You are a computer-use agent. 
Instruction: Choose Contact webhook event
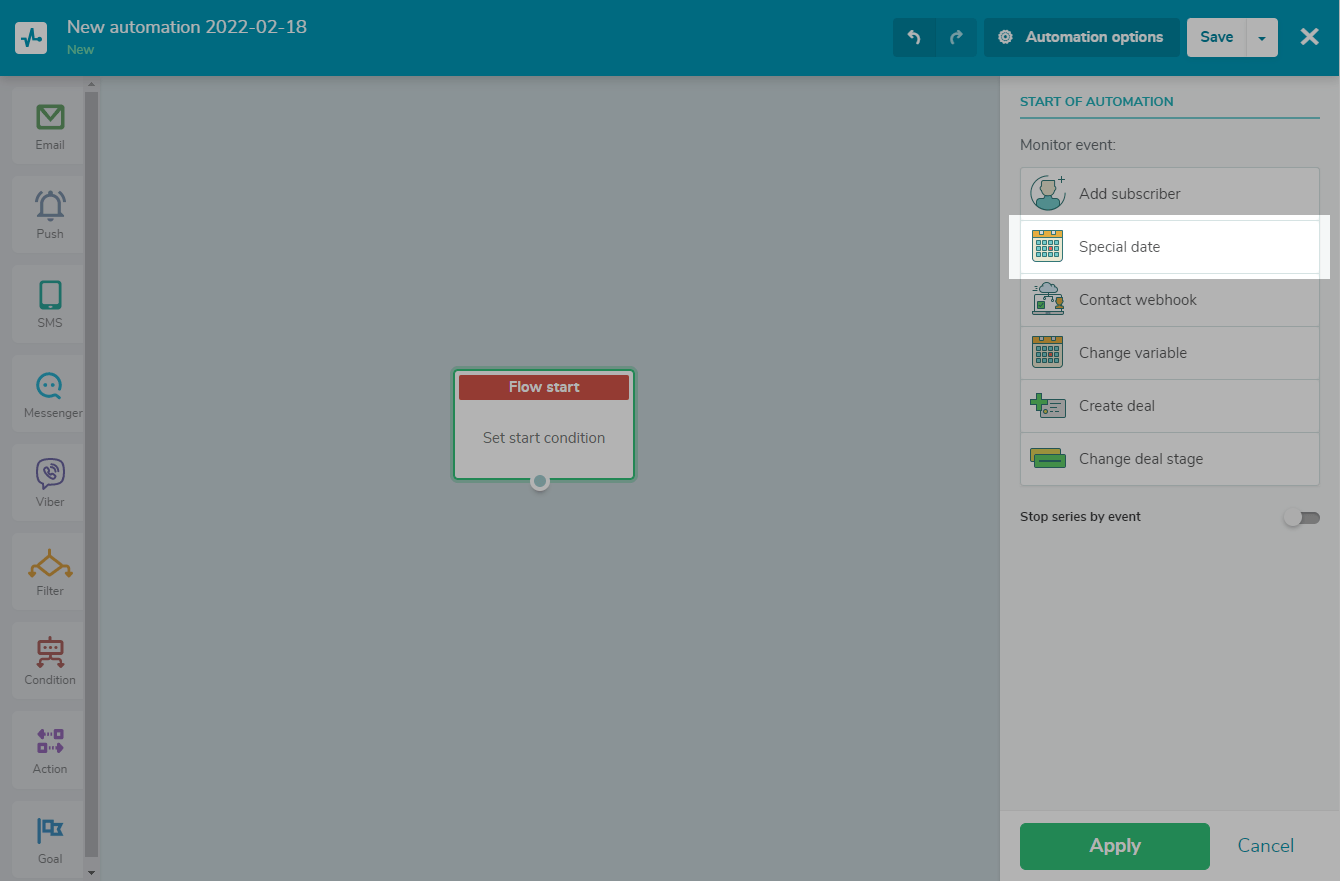[x=1170, y=300]
